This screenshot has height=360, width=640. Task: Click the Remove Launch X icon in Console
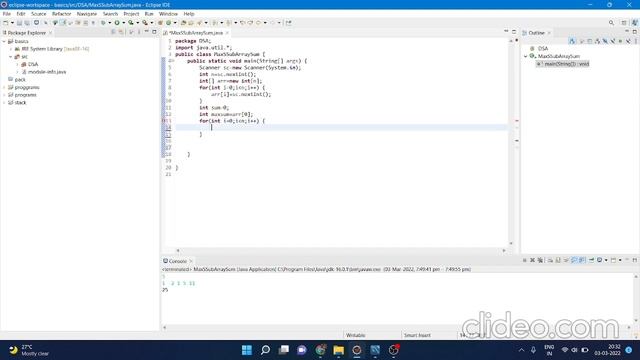[x=532, y=260]
